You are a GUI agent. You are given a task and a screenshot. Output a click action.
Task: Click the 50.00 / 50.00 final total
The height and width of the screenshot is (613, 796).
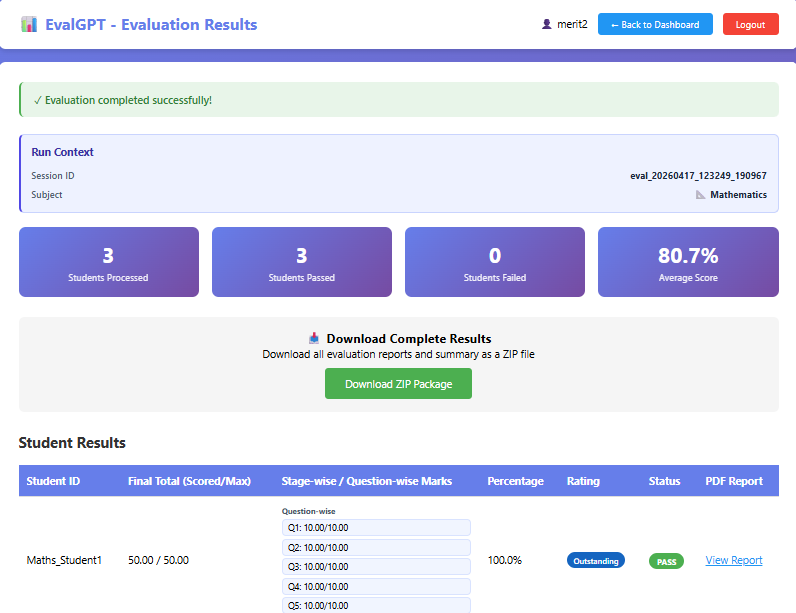pyautogui.click(x=158, y=560)
